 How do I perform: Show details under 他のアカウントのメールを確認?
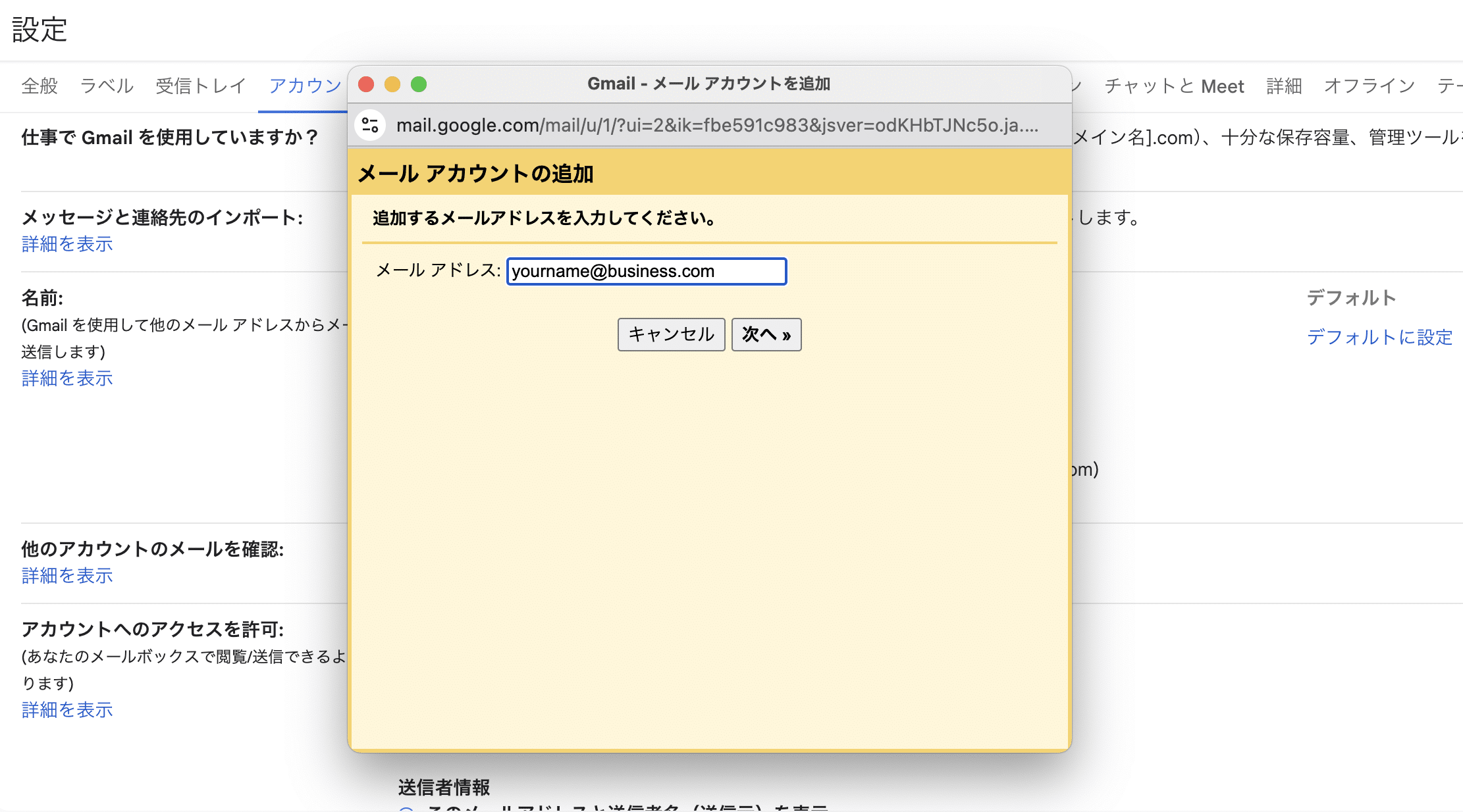[66, 576]
